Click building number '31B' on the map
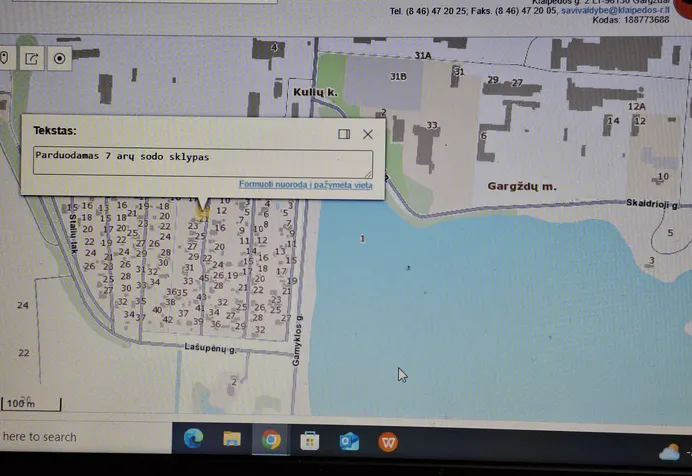Viewport: 692px width, 476px height. pyautogui.click(x=398, y=77)
